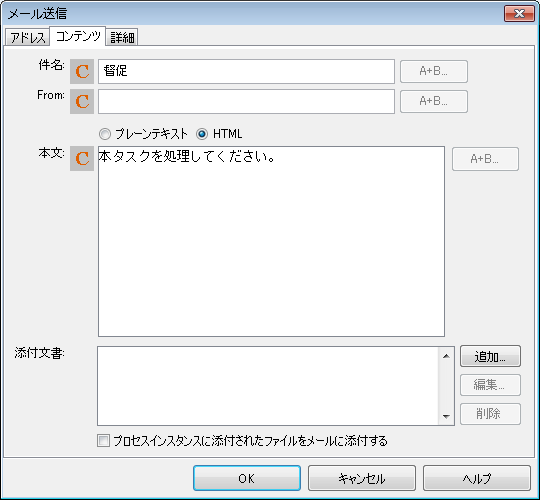
Task: Click the OK button
Action: pos(247,478)
